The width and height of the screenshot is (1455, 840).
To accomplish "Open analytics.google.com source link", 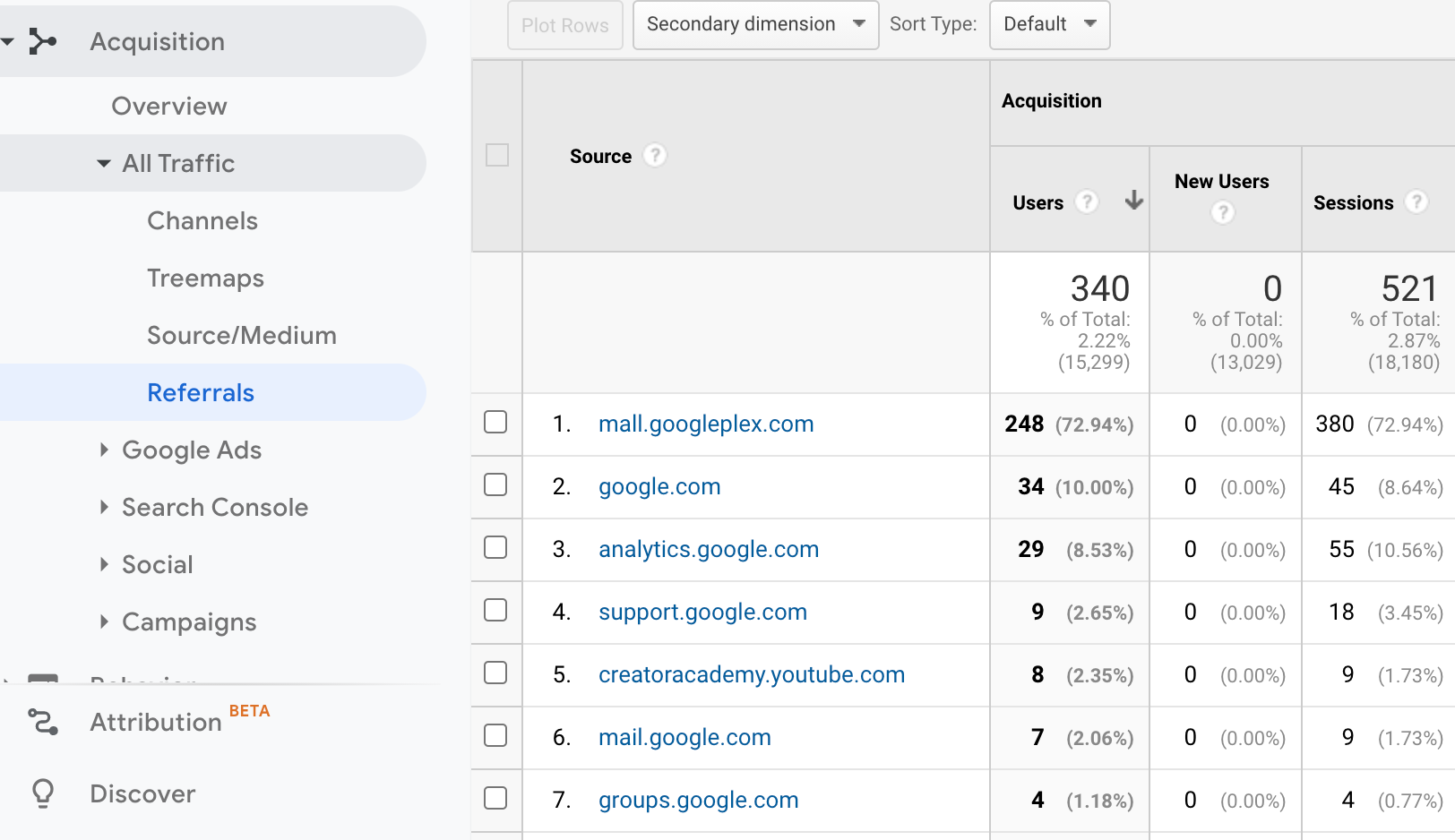I will [x=709, y=549].
